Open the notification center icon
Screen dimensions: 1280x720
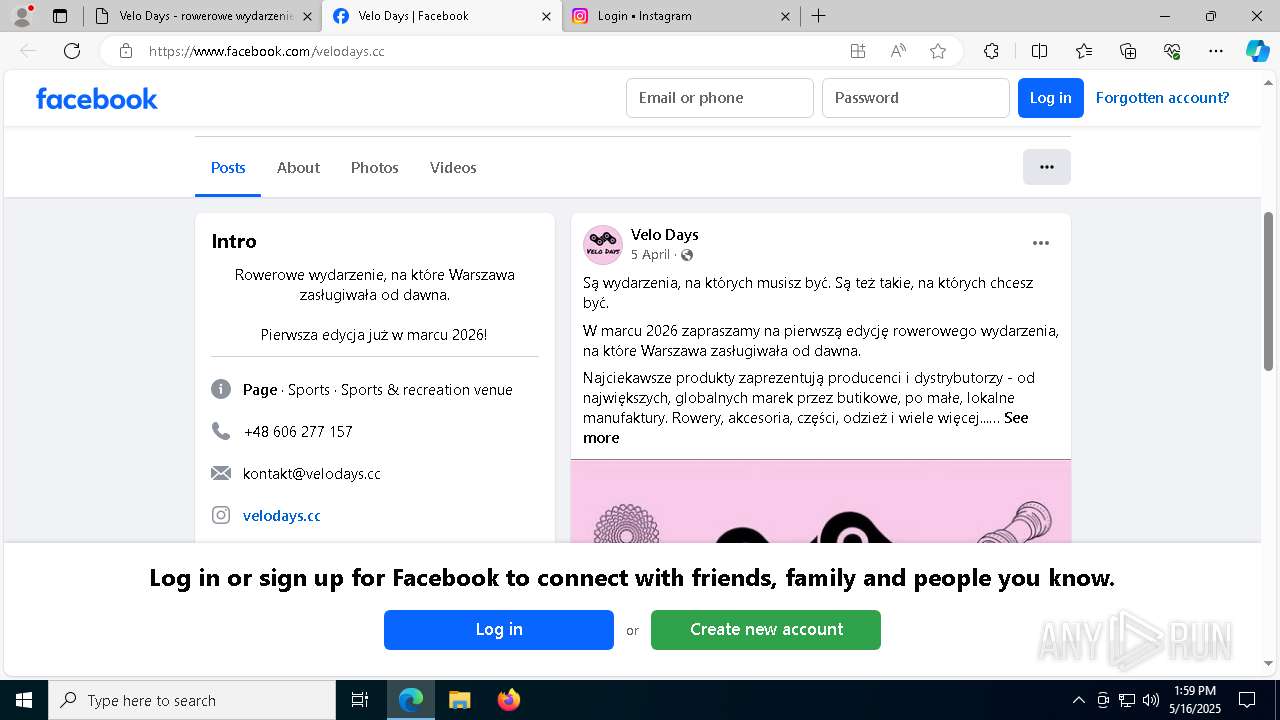coord(1247,700)
